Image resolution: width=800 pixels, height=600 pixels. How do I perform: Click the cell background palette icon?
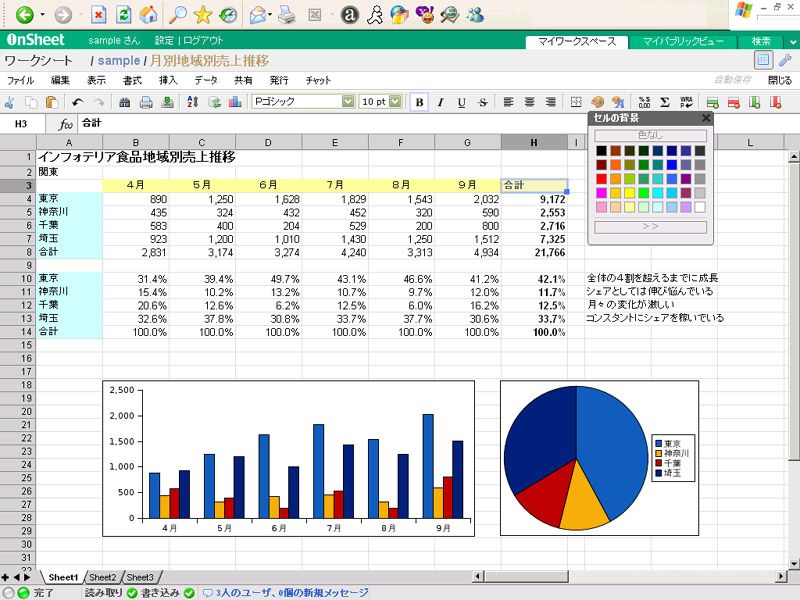click(x=597, y=103)
